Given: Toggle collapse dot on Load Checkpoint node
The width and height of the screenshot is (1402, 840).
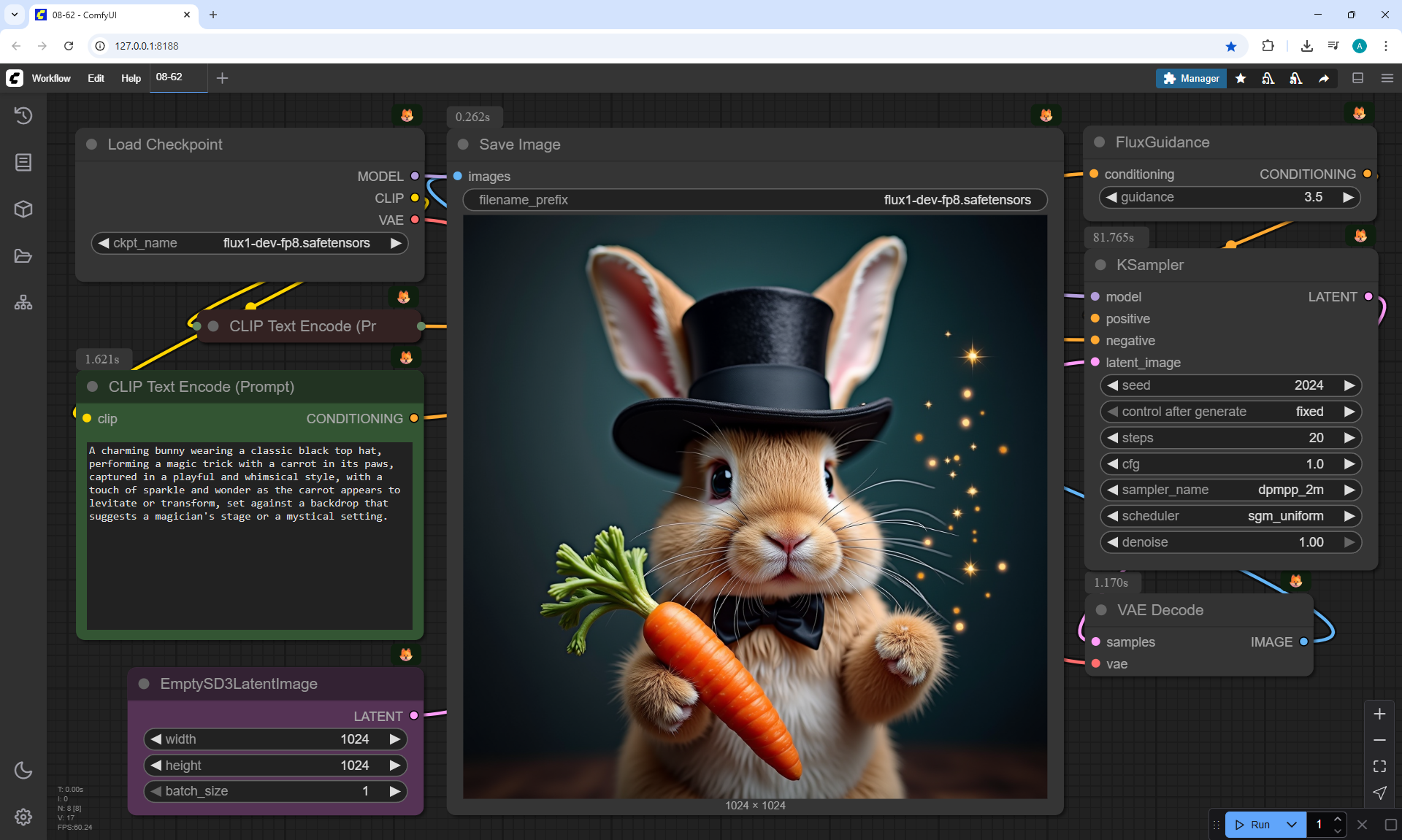Looking at the screenshot, I should [x=92, y=145].
